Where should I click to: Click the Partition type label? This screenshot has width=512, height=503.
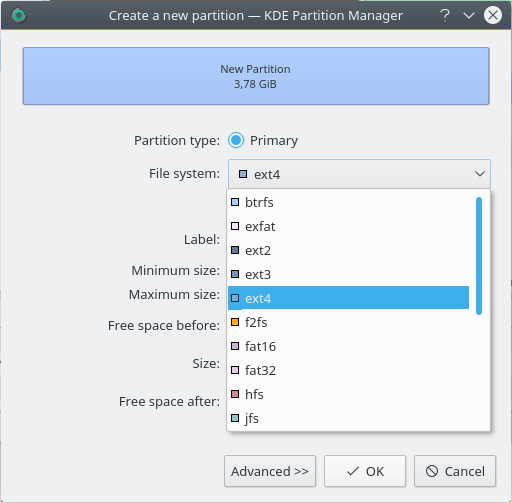177,141
